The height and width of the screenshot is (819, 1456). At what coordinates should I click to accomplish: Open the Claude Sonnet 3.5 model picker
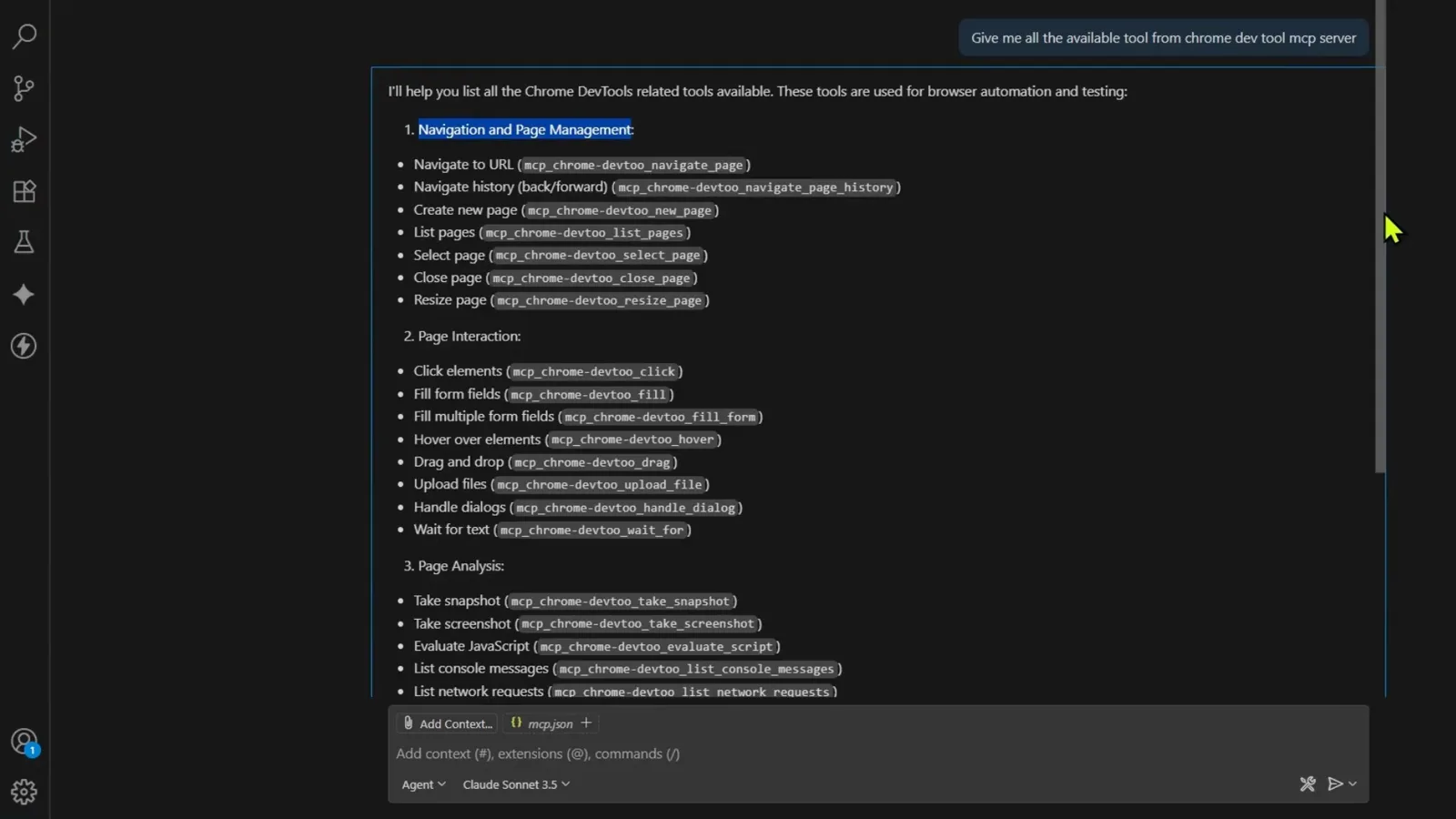pyautogui.click(x=516, y=784)
